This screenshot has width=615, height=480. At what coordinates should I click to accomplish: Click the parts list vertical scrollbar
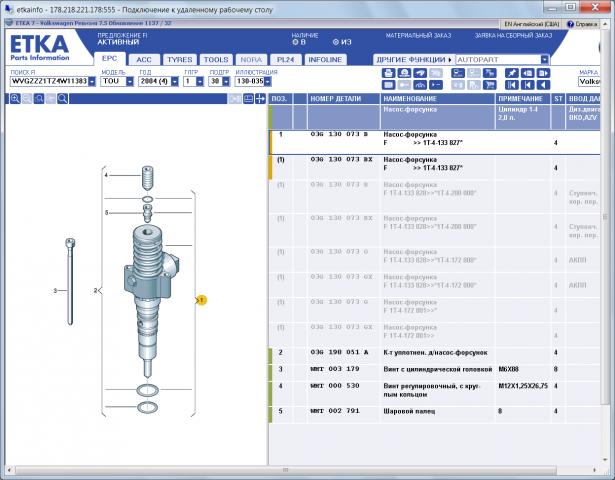[605, 217]
